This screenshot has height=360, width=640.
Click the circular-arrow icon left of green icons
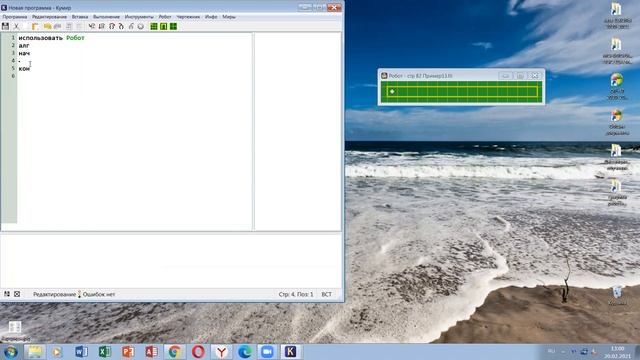pos(141,26)
